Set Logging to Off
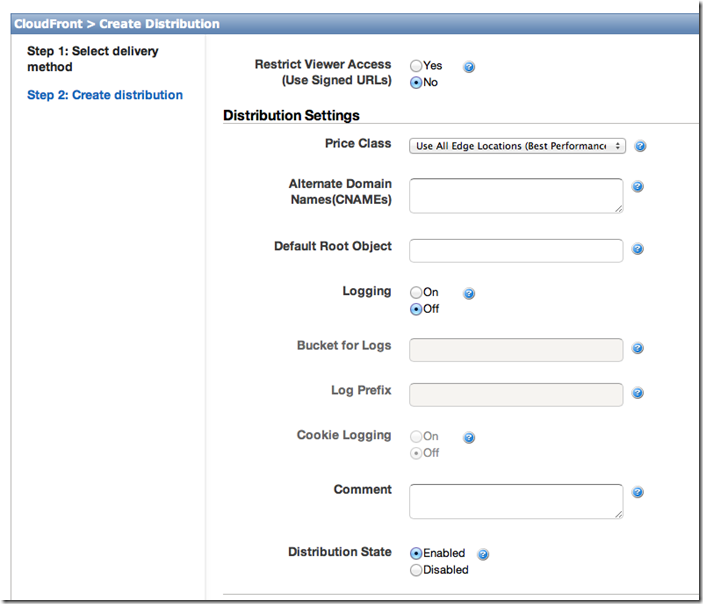The image size is (703, 604). [416, 309]
